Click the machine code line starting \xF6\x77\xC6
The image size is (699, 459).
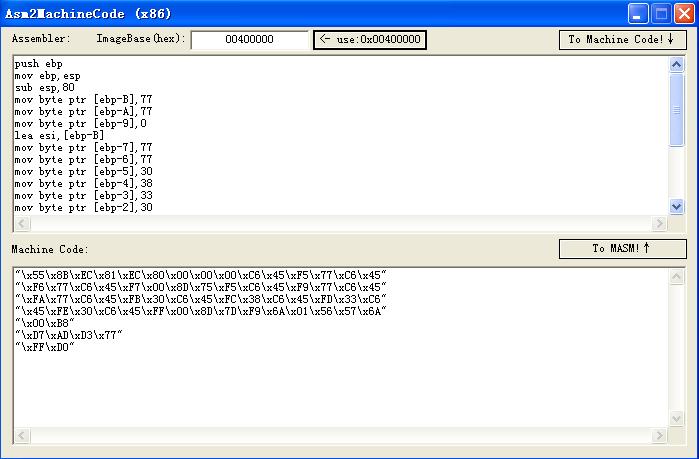tap(201, 287)
